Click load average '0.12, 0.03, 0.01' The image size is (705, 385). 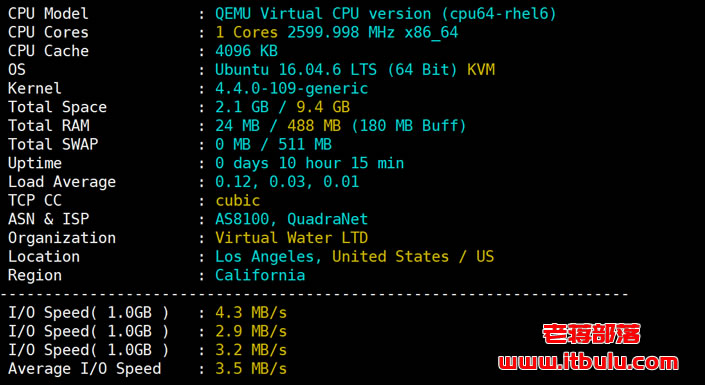(287, 182)
